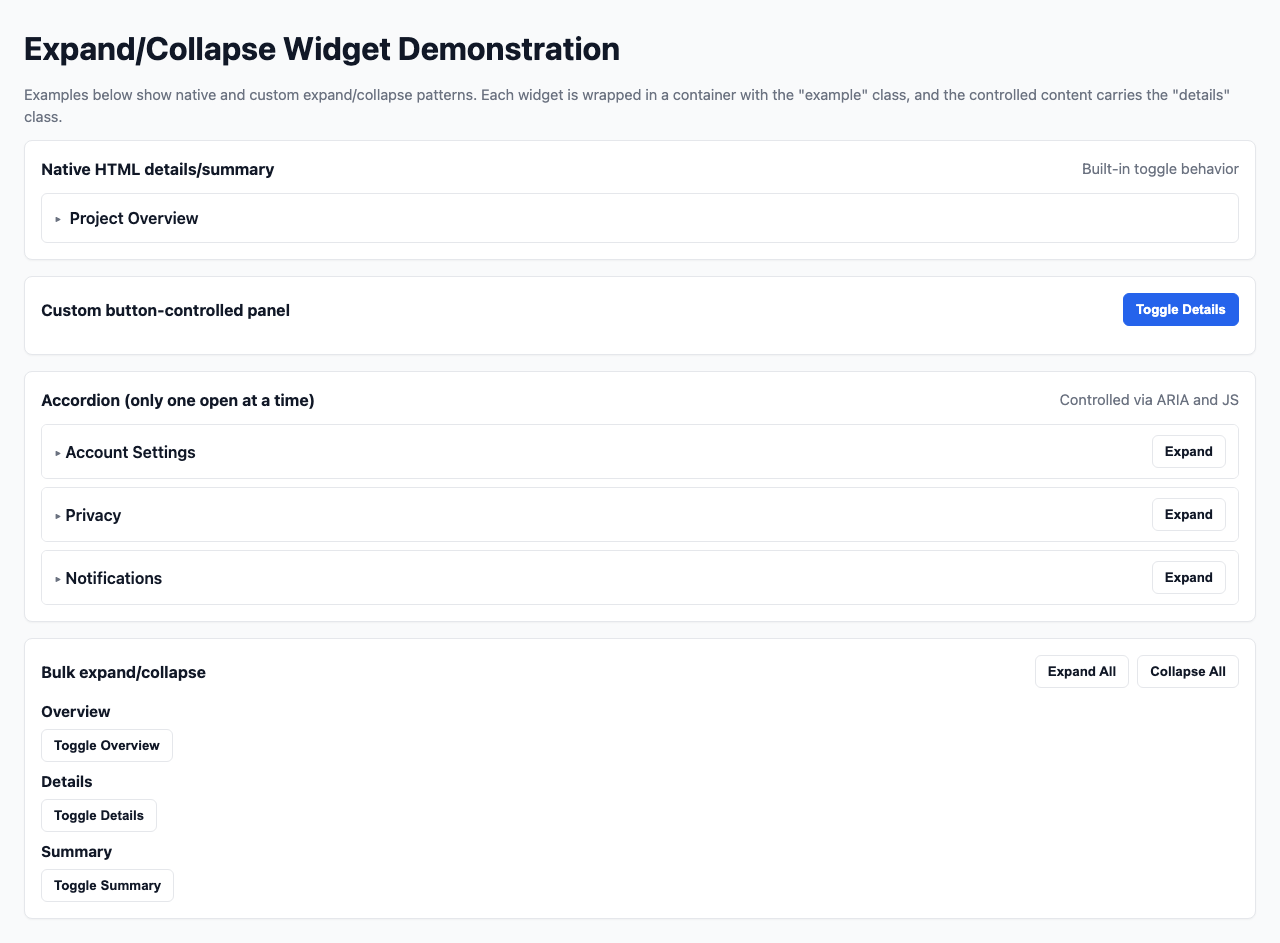Click the Toggle Summary button

[107, 885]
